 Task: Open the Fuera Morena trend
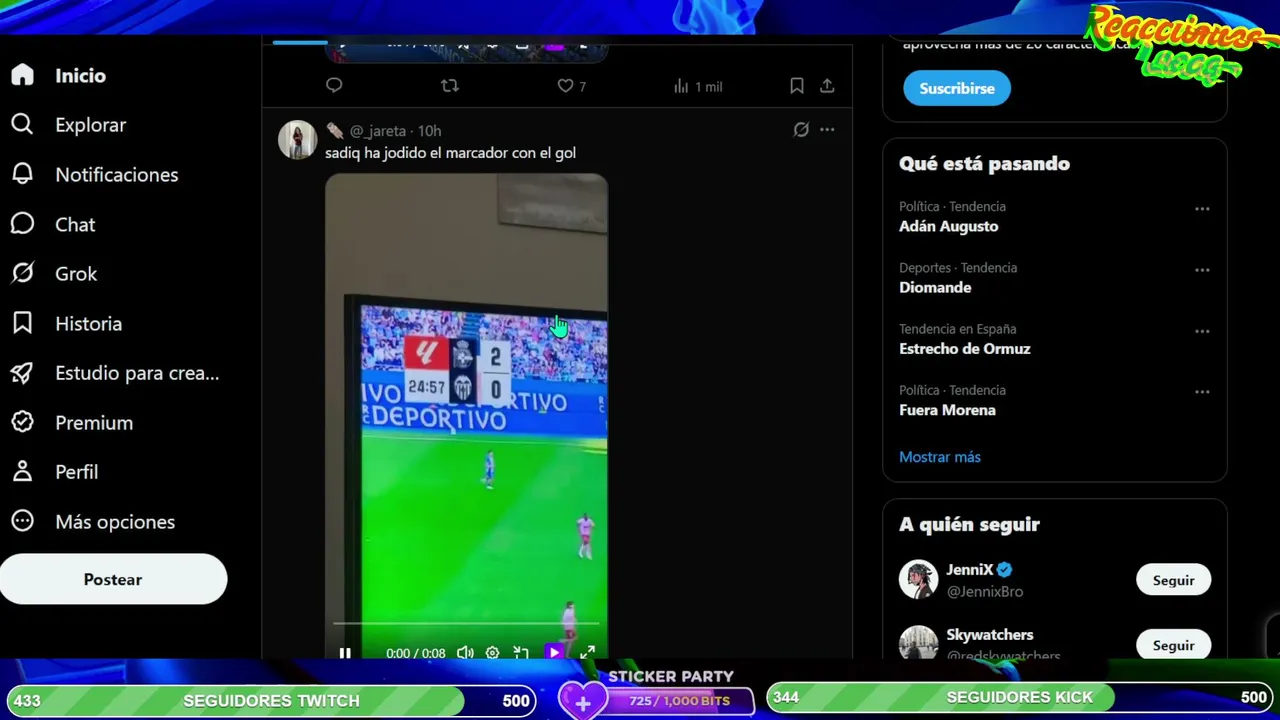click(x=947, y=410)
